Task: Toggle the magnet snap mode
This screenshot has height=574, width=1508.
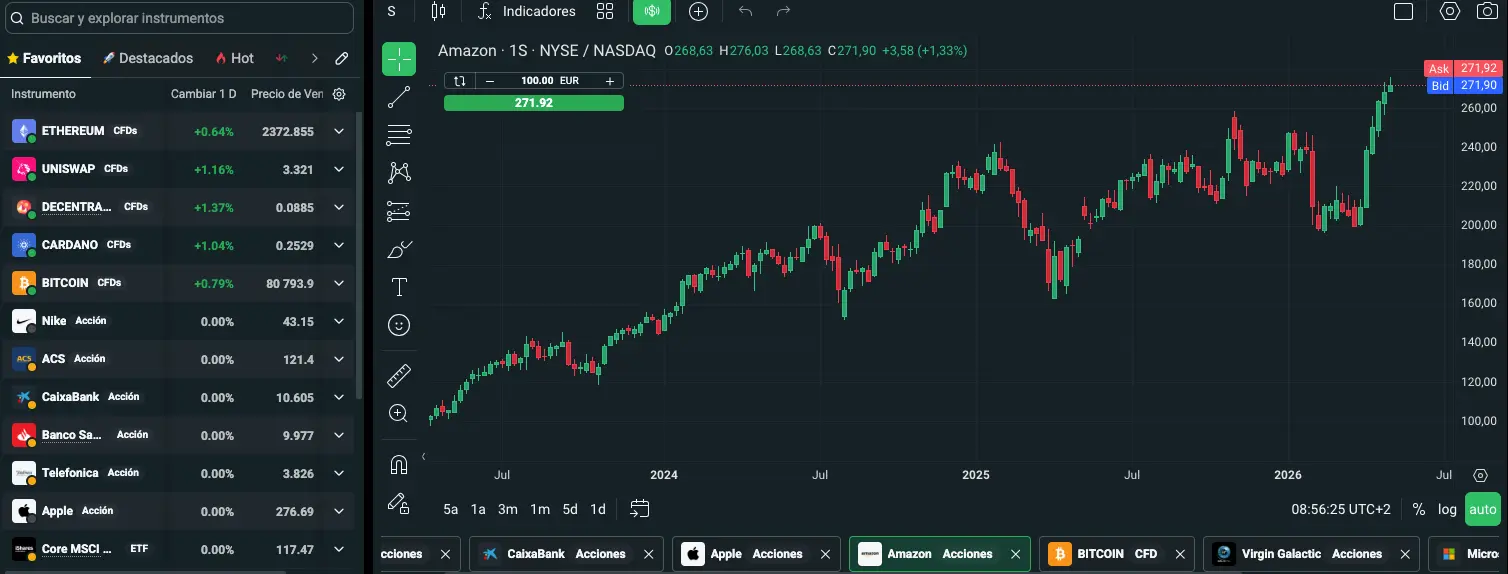Action: click(399, 465)
